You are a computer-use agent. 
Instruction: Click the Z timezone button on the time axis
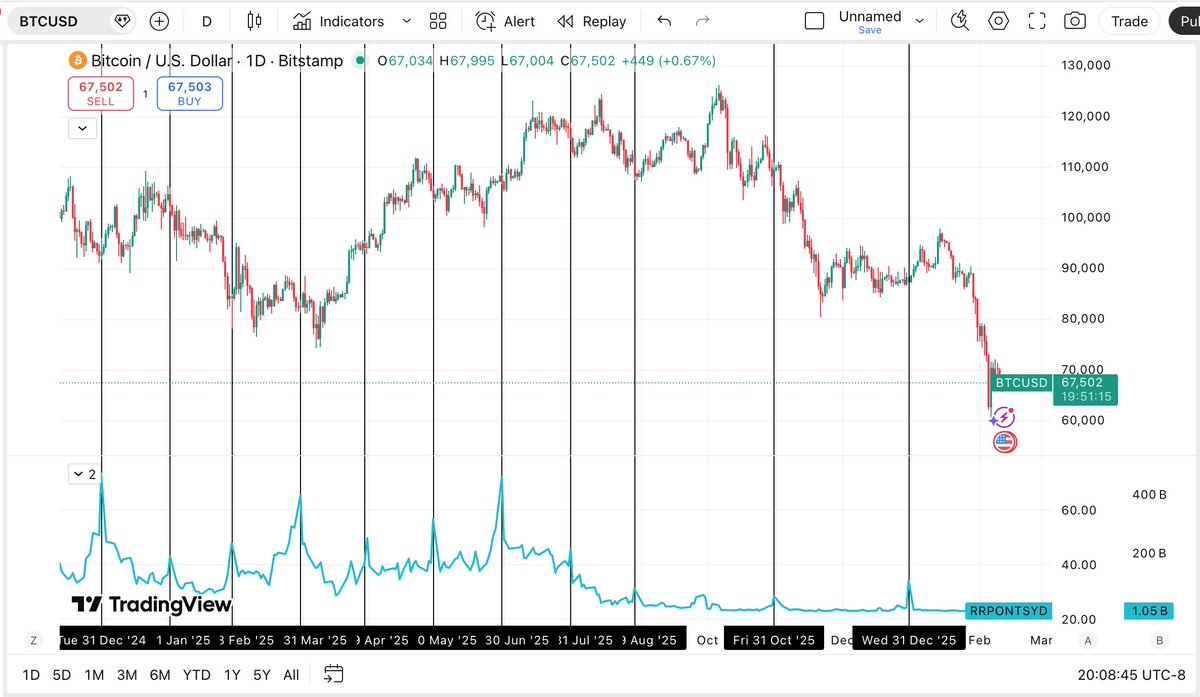pyautogui.click(x=33, y=640)
